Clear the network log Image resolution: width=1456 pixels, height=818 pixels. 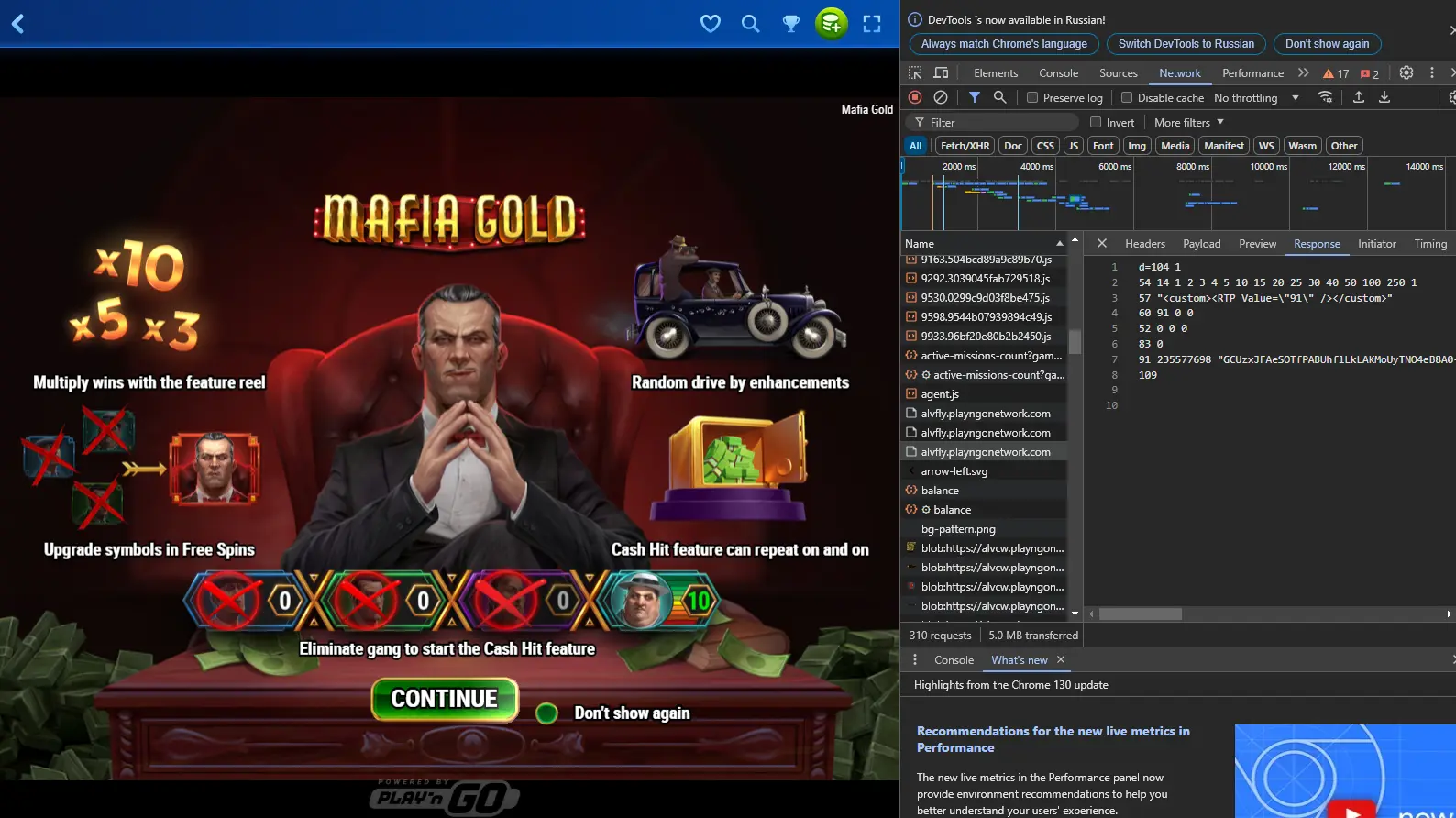(x=941, y=97)
